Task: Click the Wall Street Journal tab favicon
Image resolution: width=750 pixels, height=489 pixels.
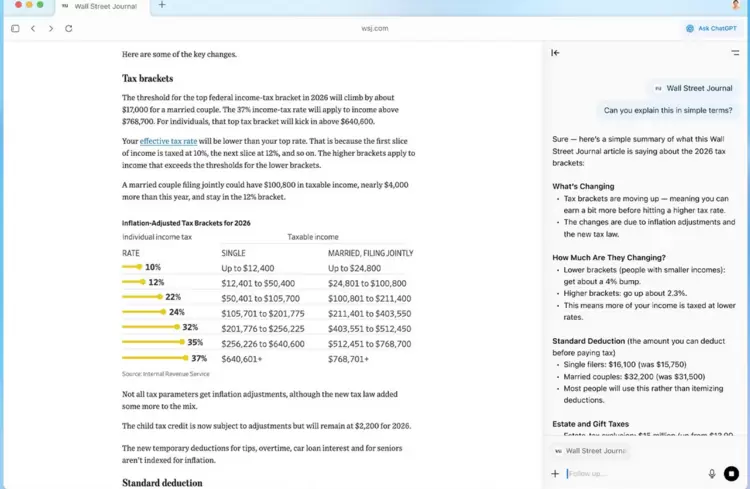Action: (x=65, y=6)
